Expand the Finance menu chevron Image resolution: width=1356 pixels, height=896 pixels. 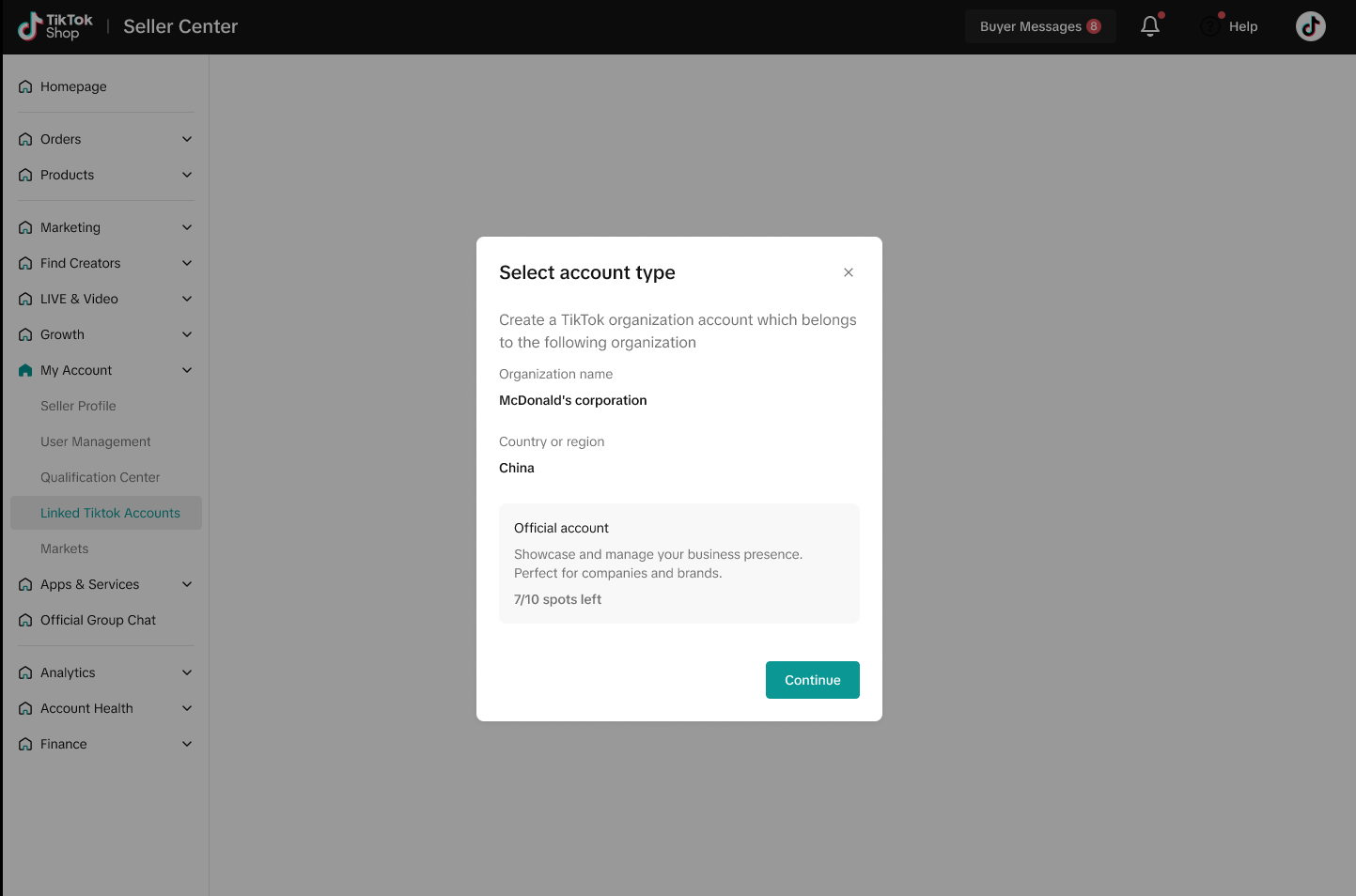(x=187, y=744)
